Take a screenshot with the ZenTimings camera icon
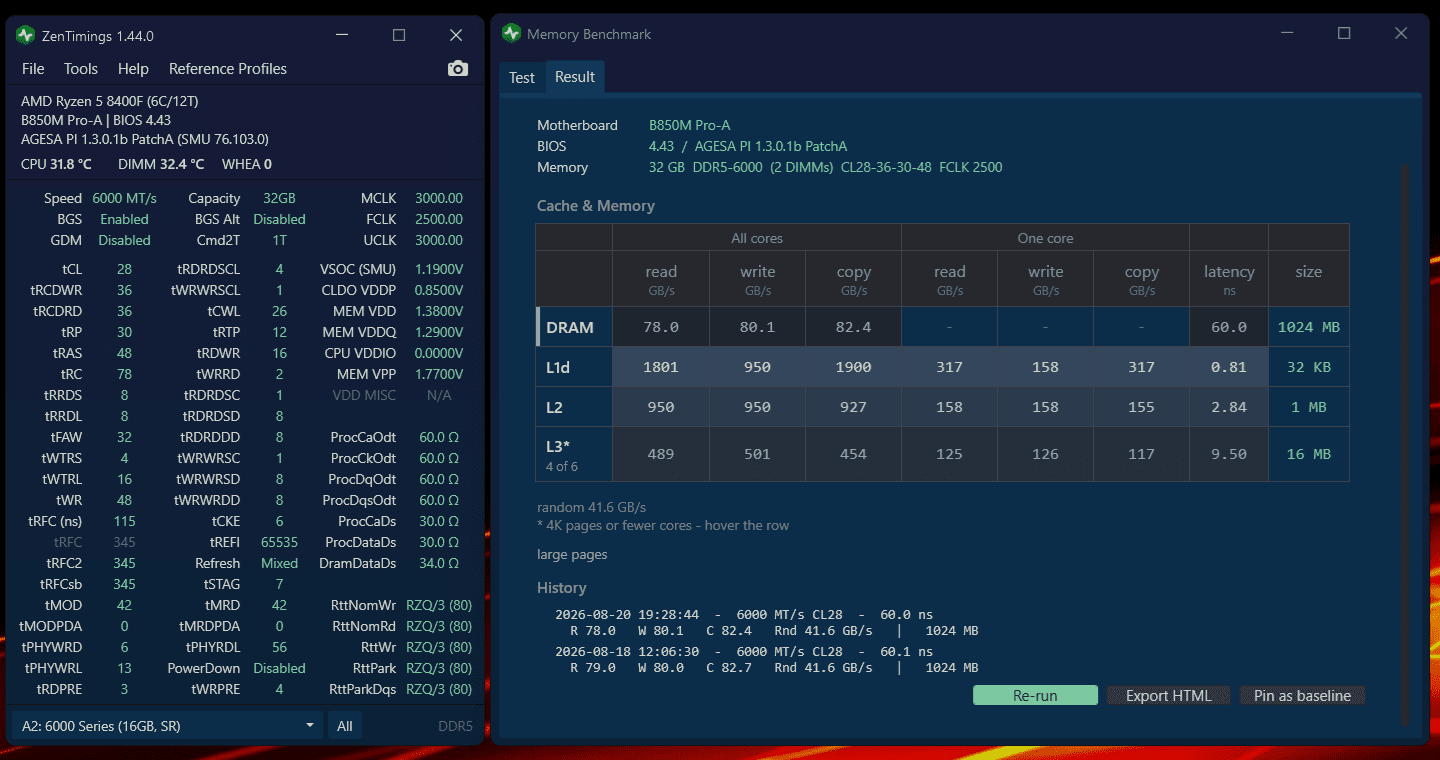The height and width of the screenshot is (760, 1440). (x=458, y=68)
